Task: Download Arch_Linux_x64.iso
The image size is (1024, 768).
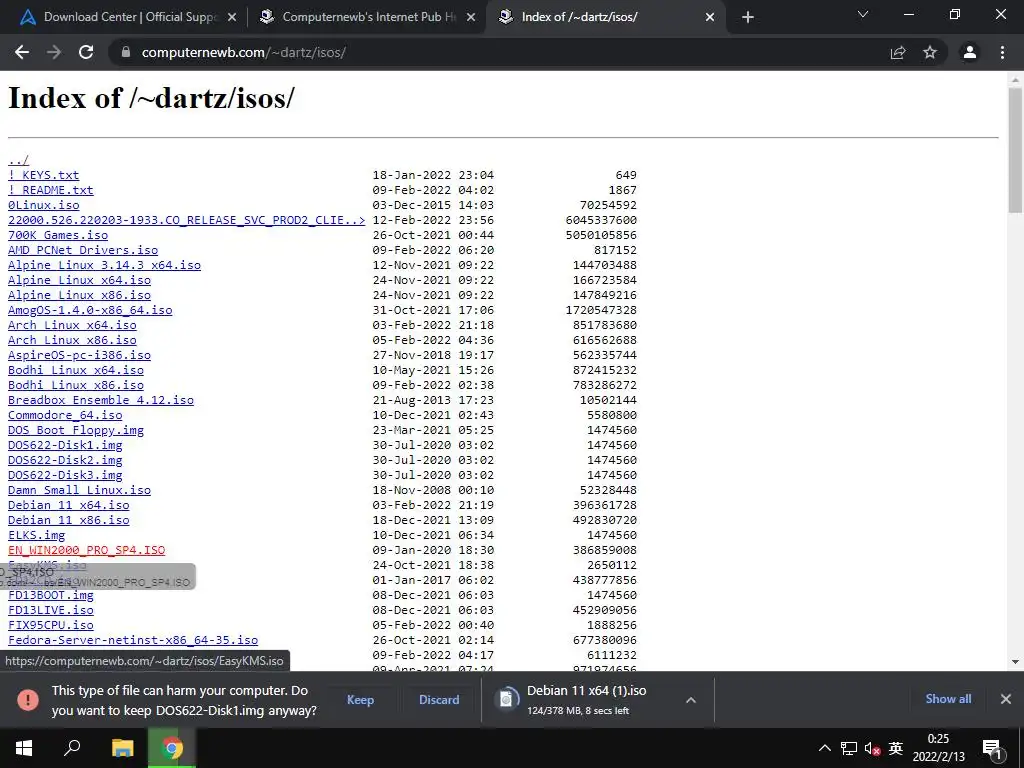Action: (72, 325)
